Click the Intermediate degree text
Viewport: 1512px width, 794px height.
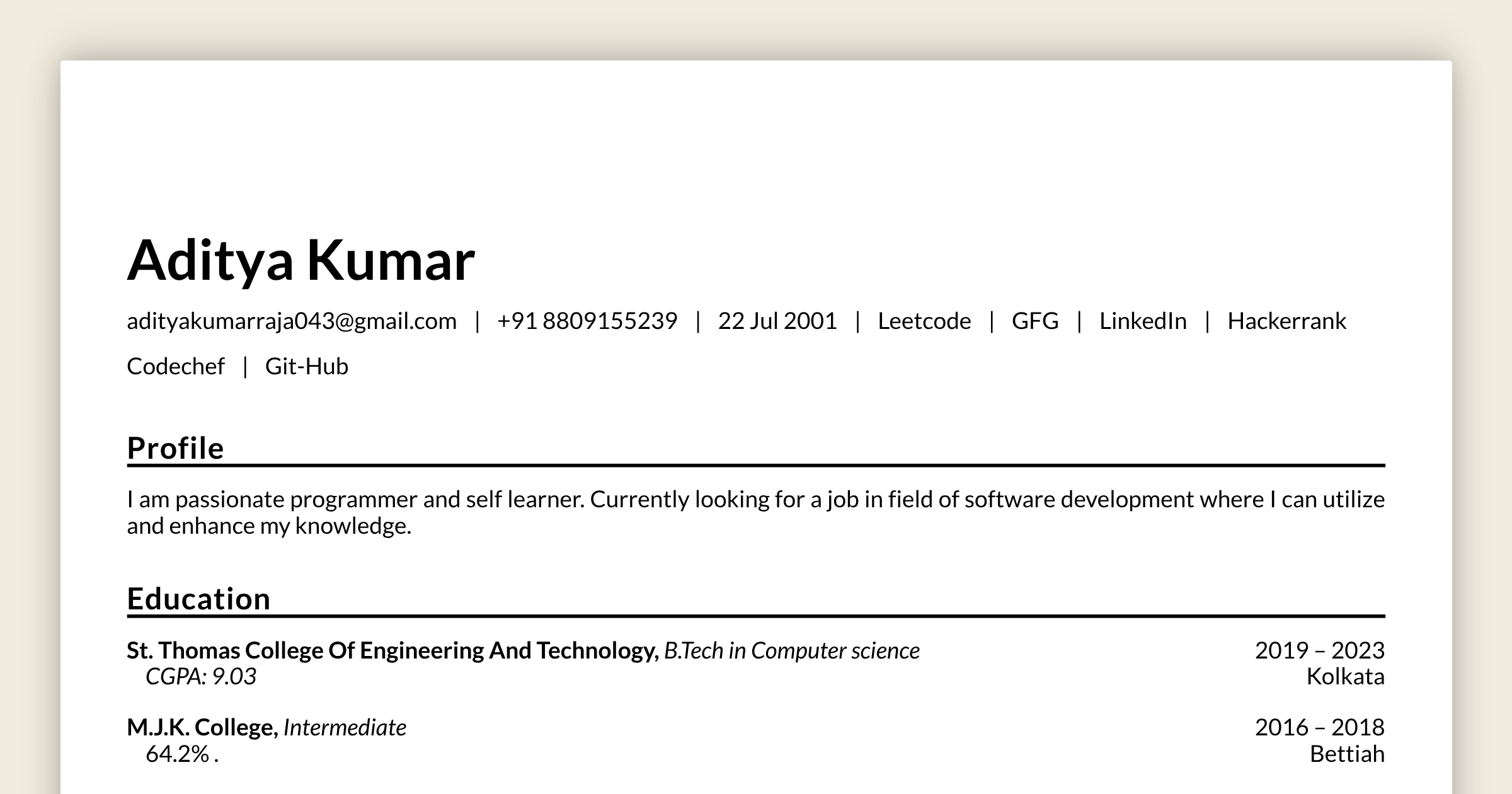coord(345,728)
